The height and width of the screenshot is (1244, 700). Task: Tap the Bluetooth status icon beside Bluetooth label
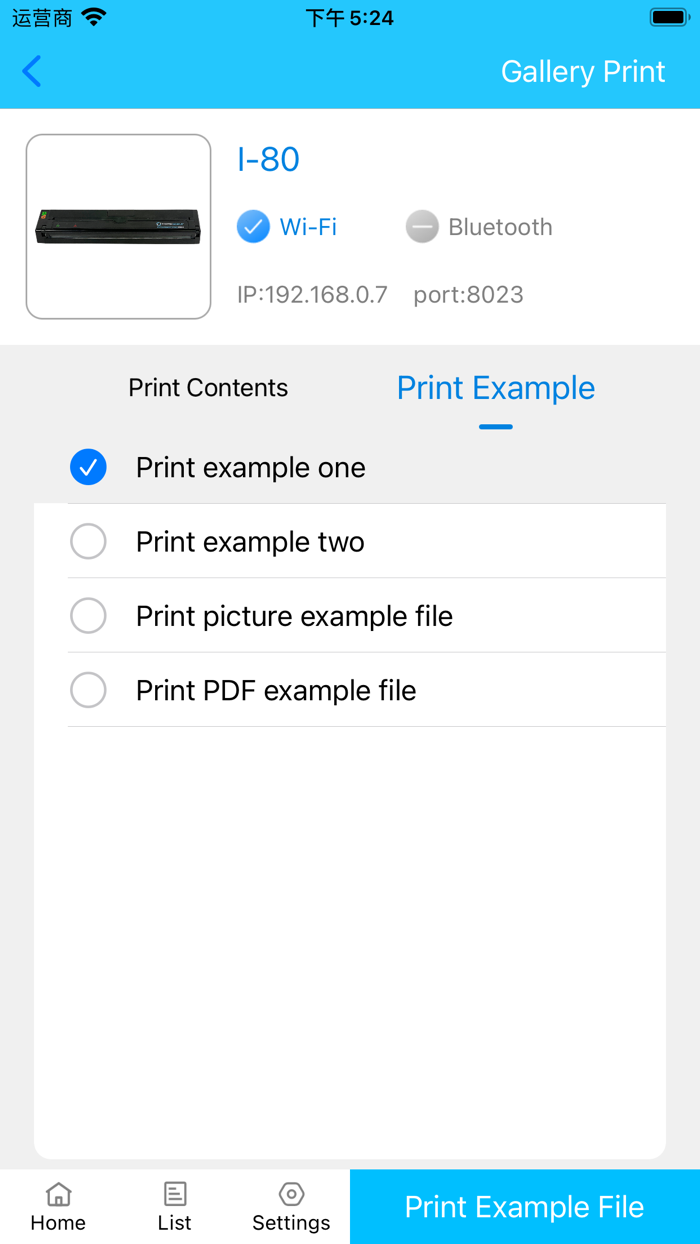(x=422, y=227)
